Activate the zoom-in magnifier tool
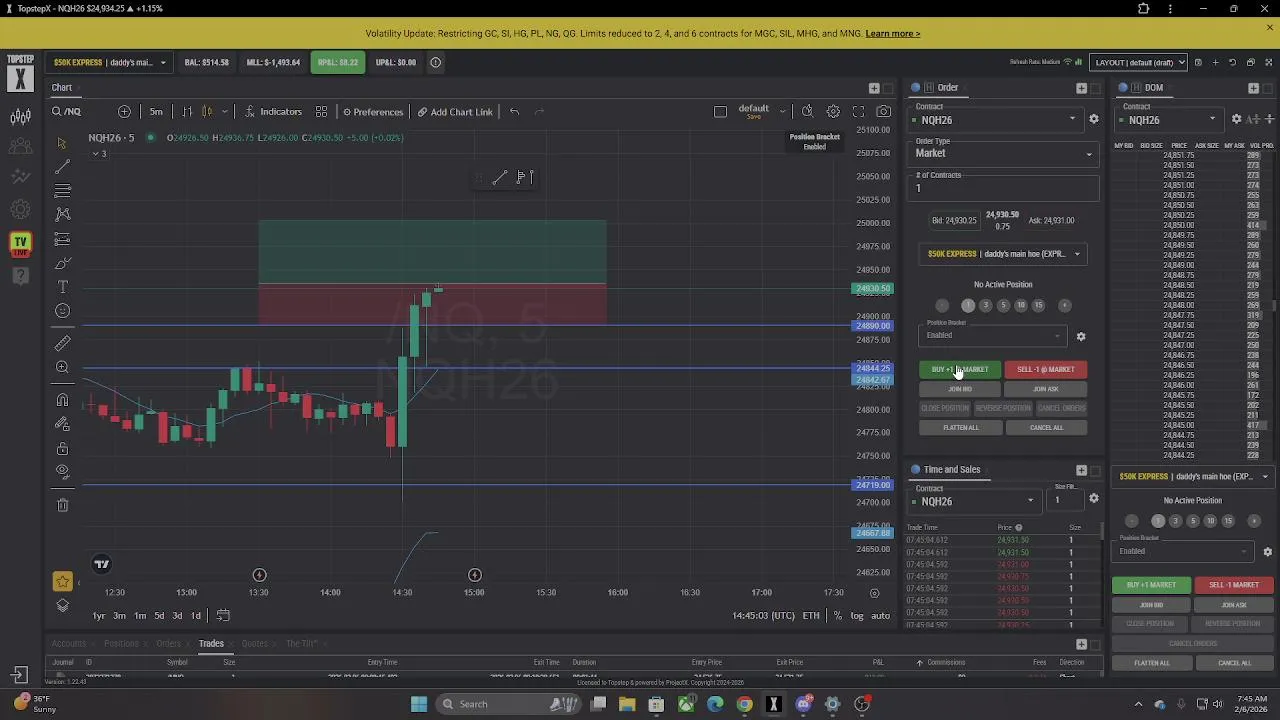 coord(62,367)
